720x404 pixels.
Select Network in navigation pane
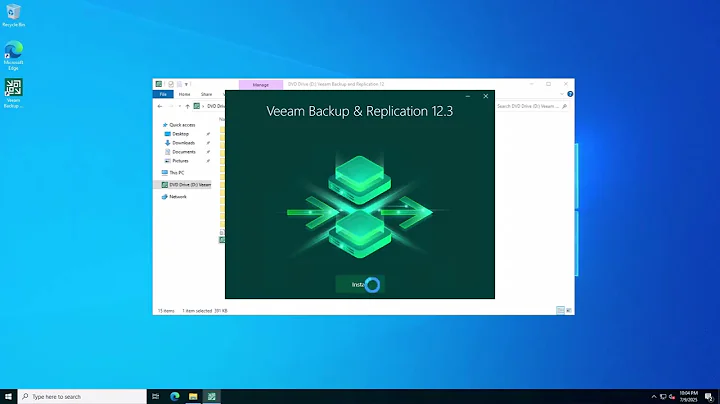coord(178,196)
